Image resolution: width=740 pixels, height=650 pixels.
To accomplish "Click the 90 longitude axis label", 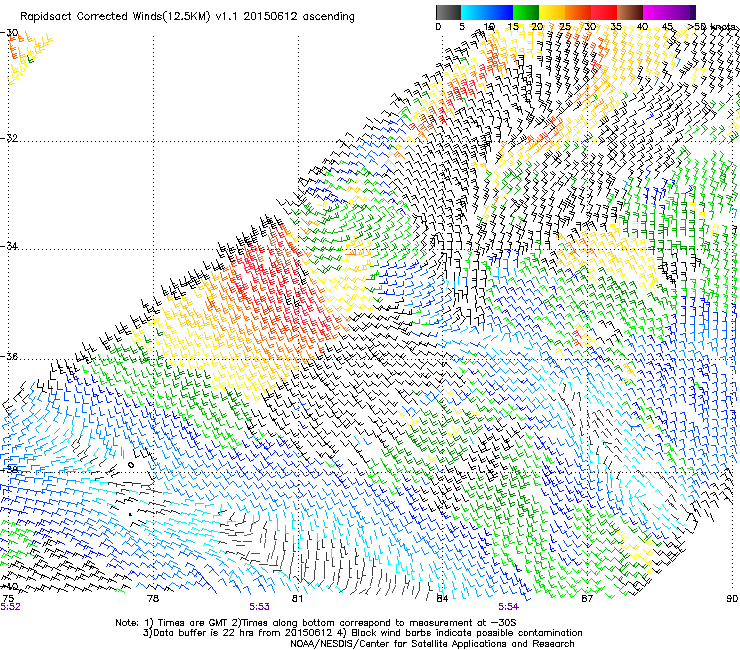I will click(732, 599).
